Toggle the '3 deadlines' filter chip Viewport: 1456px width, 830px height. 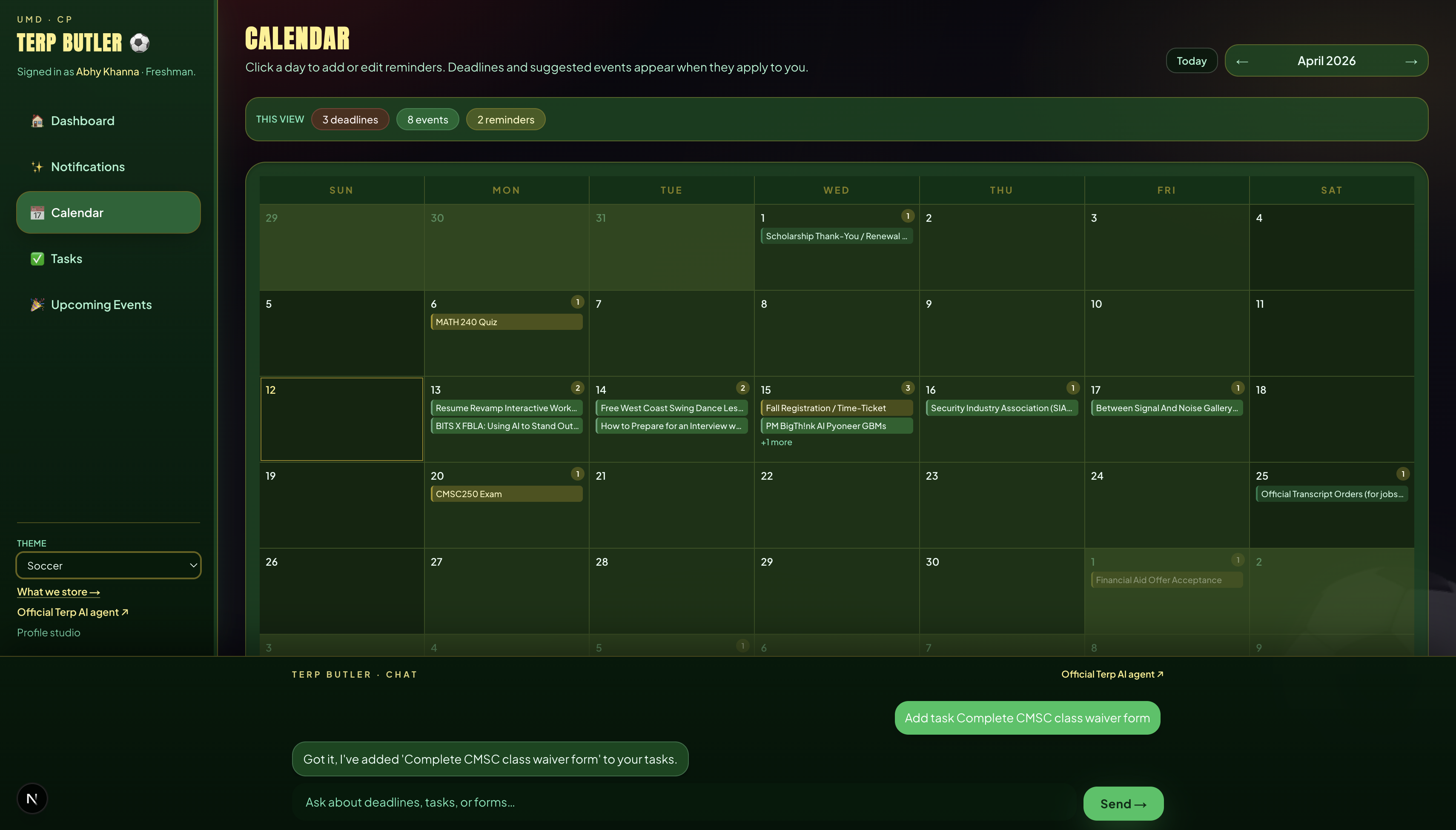(x=350, y=120)
